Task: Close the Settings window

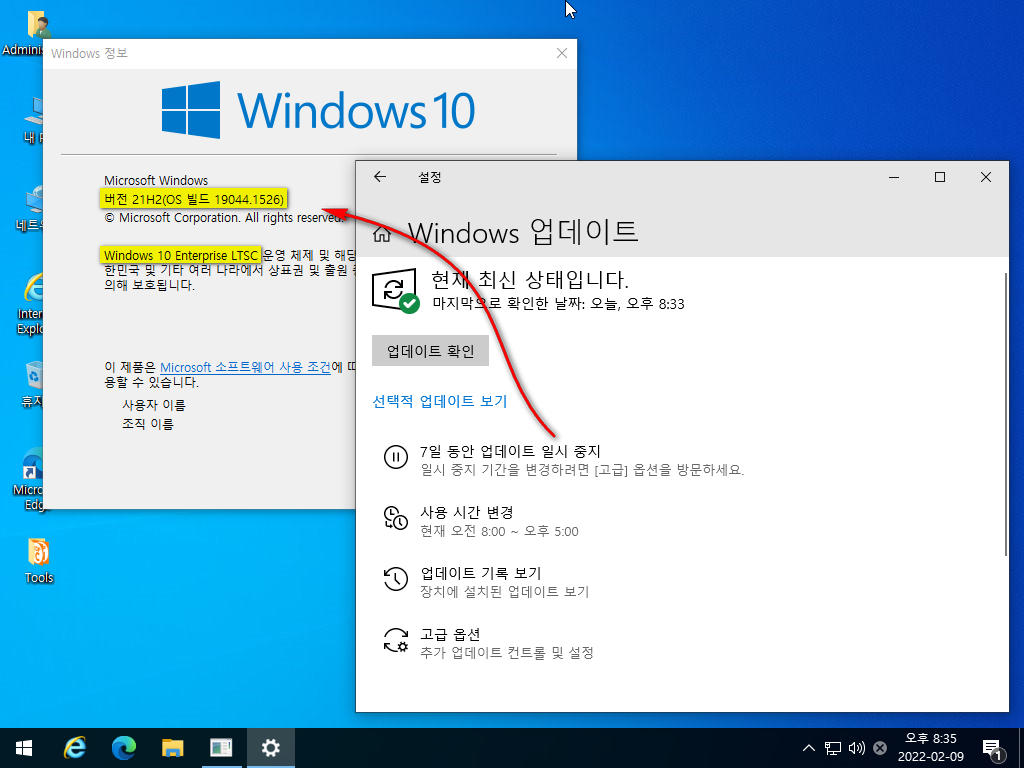Action: coord(986,177)
